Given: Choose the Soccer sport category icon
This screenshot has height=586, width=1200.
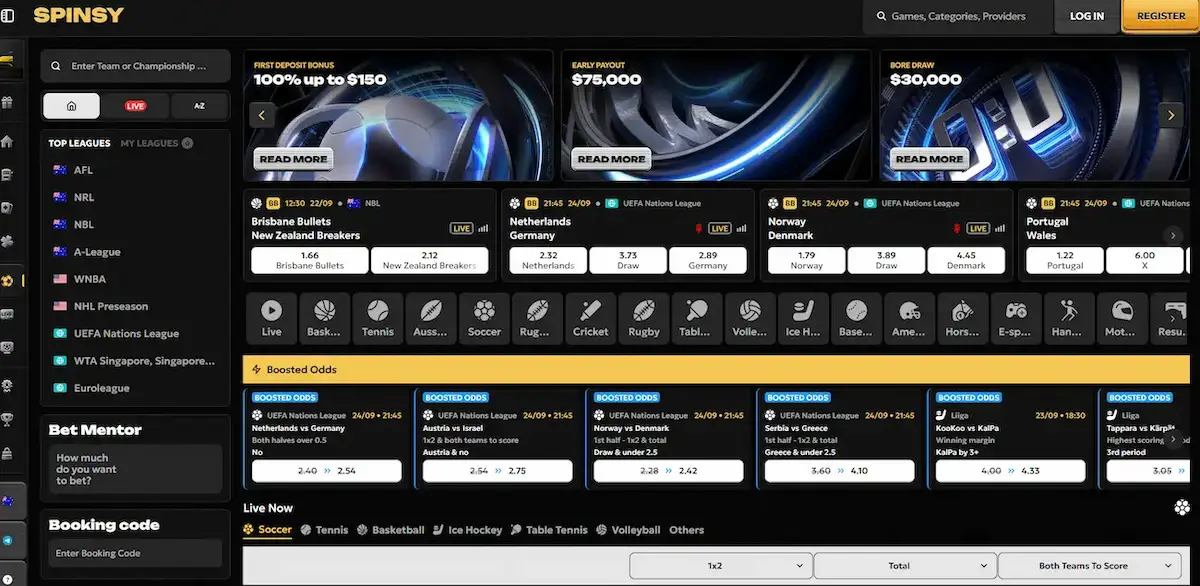Looking at the screenshot, I should pyautogui.click(x=484, y=318).
